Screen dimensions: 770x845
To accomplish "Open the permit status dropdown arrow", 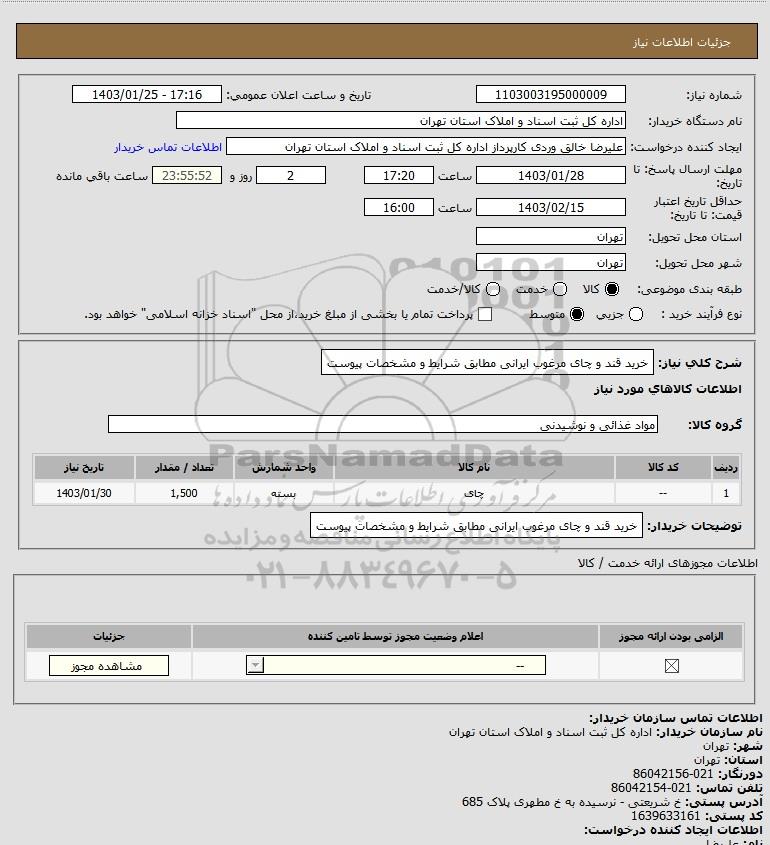I will click(255, 666).
